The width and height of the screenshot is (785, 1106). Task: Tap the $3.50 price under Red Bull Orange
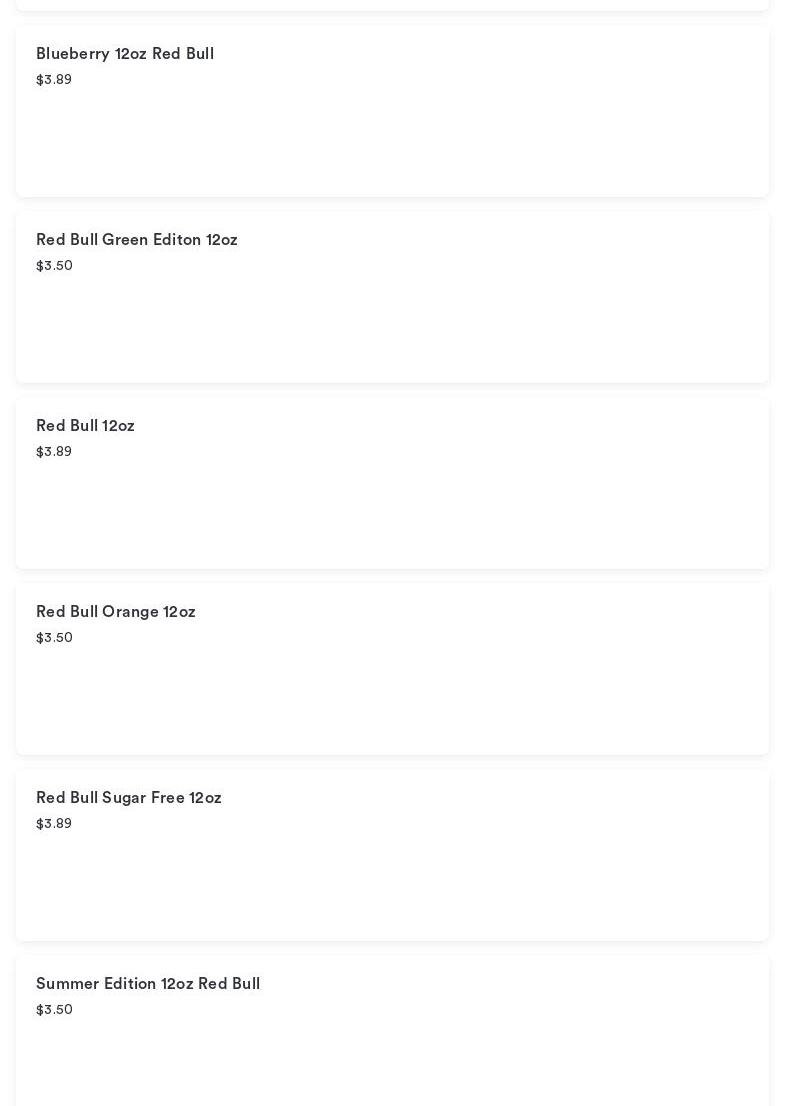point(54,638)
